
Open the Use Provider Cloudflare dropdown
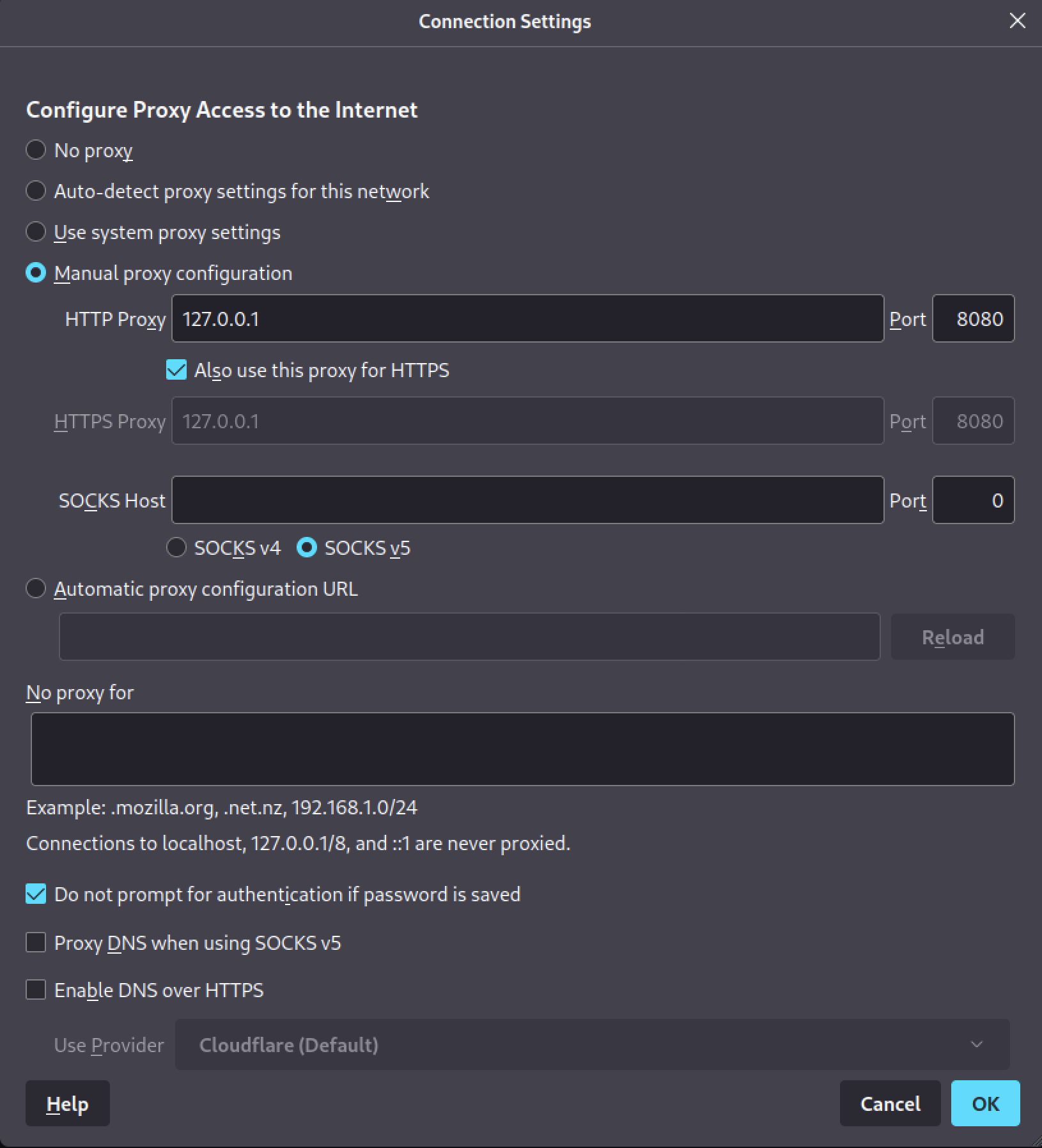pos(592,1045)
